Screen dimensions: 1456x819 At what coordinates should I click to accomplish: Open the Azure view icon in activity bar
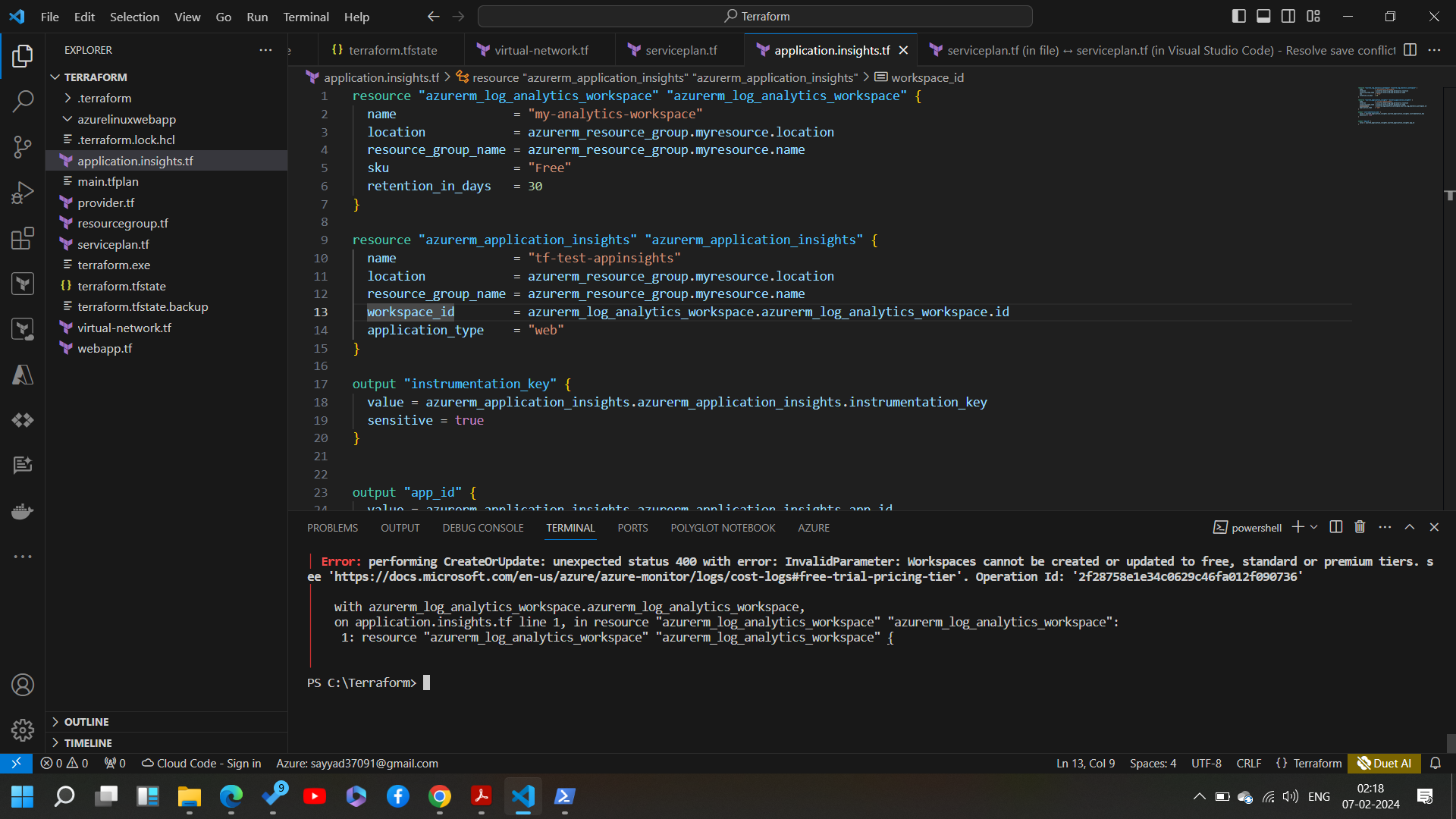(23, 375)
